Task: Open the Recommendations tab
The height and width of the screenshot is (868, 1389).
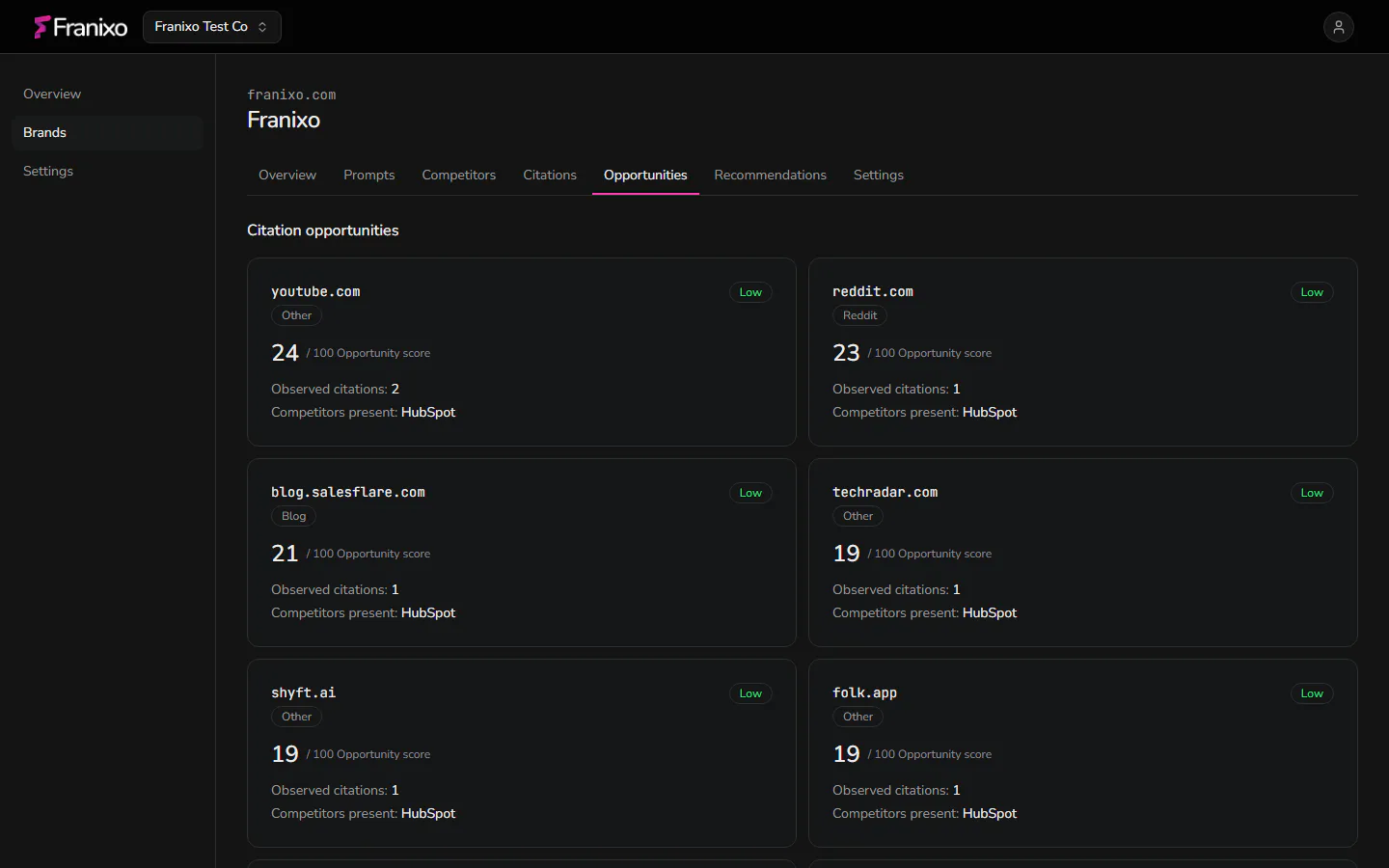Action: click(771, 175)
